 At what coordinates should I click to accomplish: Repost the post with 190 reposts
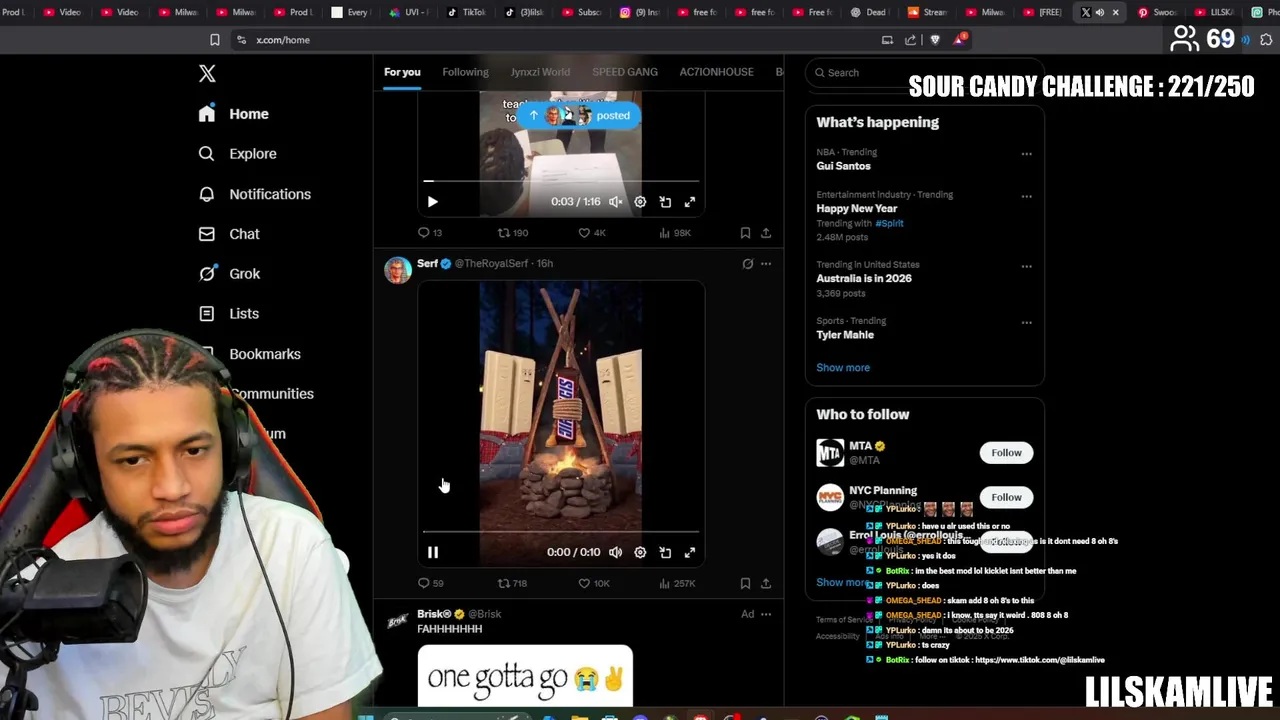[x=513, y=233]
